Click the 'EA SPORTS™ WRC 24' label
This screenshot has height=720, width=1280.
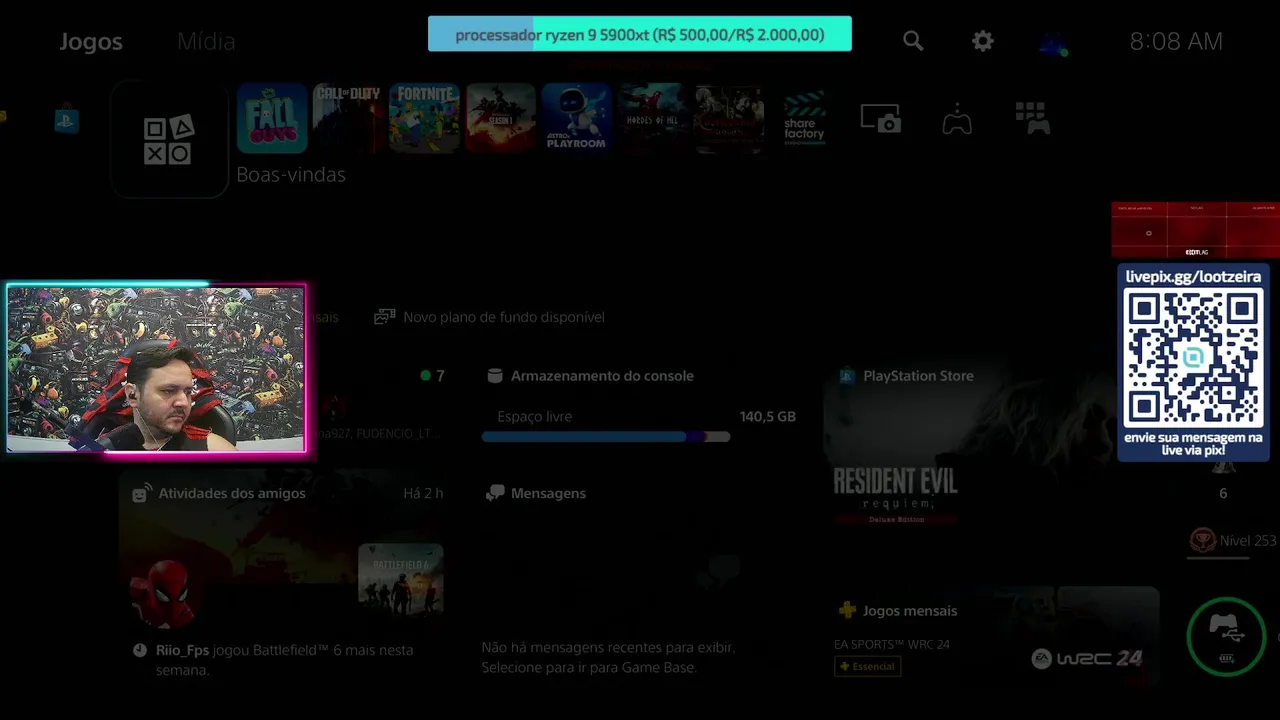892,644
